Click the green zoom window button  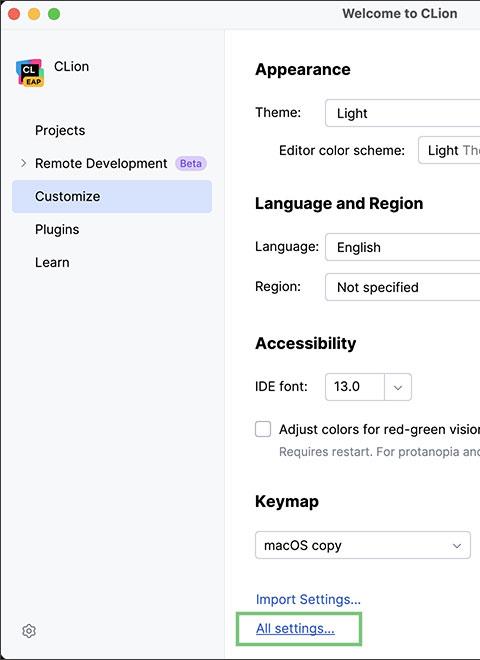click(54, 14)
